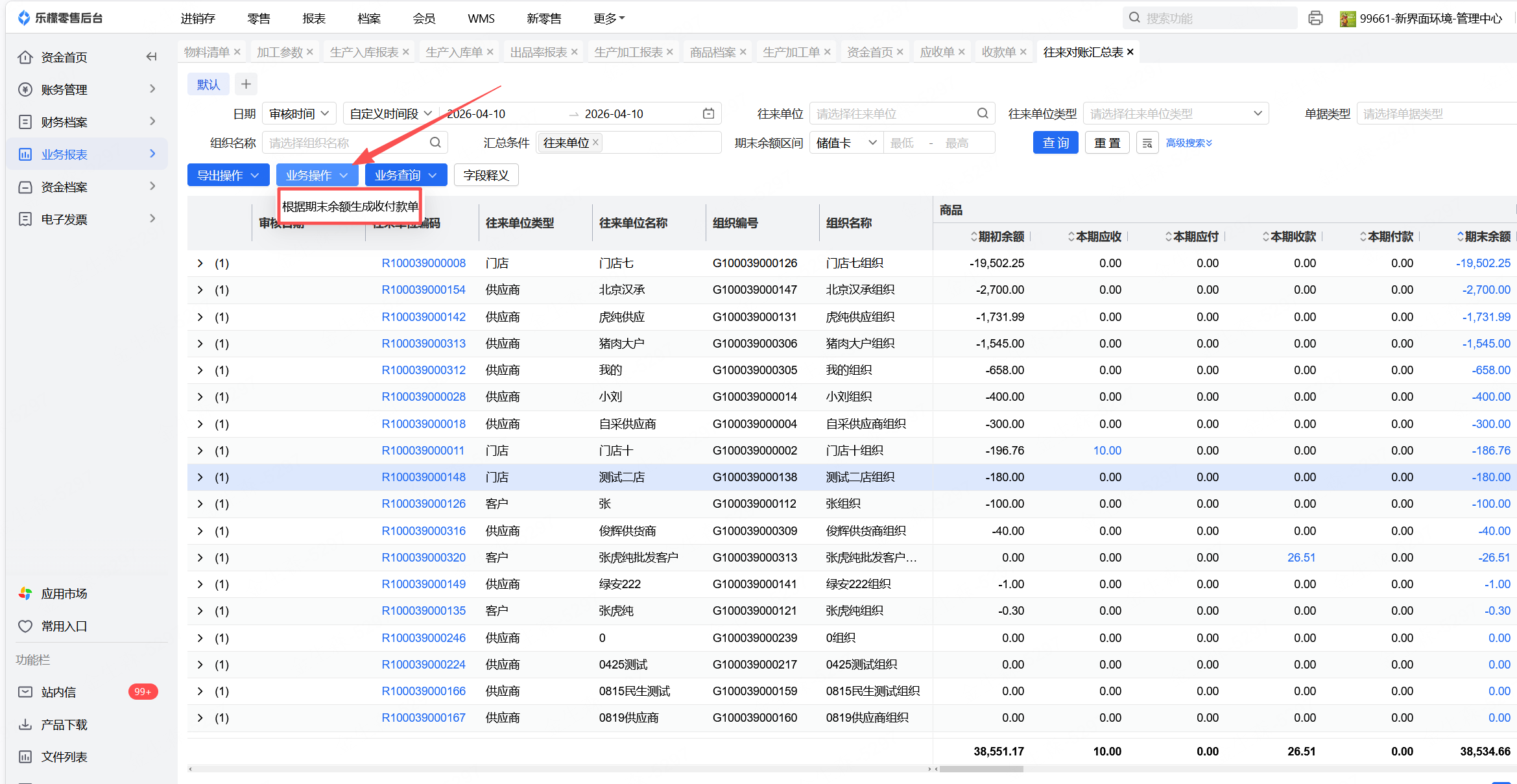The image size is (1517, 784).
Task: Open the 储值卡 dropdown selector
Action: 846,143
